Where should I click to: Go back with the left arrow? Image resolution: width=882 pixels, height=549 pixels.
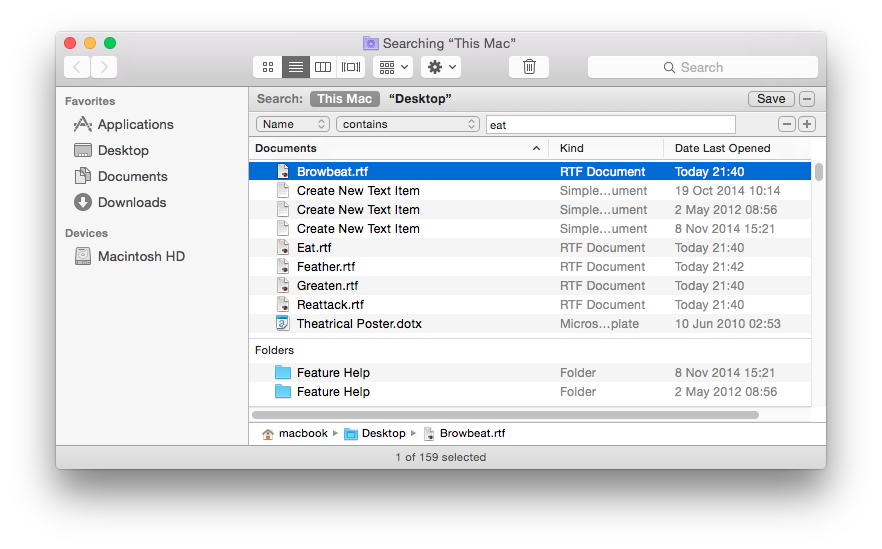tap(77, 67)
